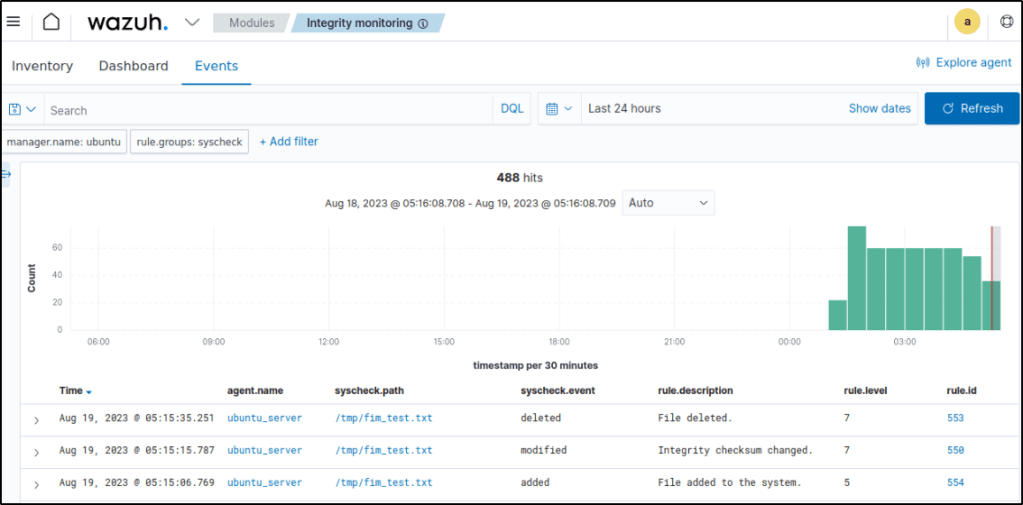1023x505 pixels.
Task: Open the saved queries disk icon
Action: tap(22, 109)
